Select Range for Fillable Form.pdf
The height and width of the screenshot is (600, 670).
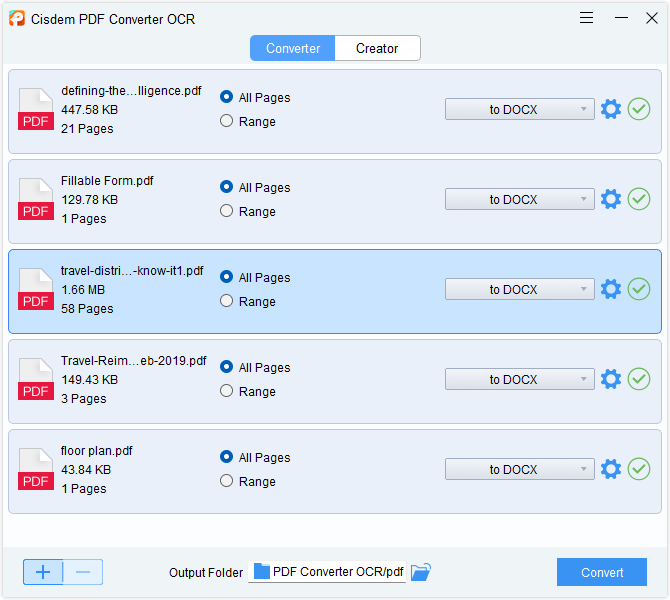(226, 211)
